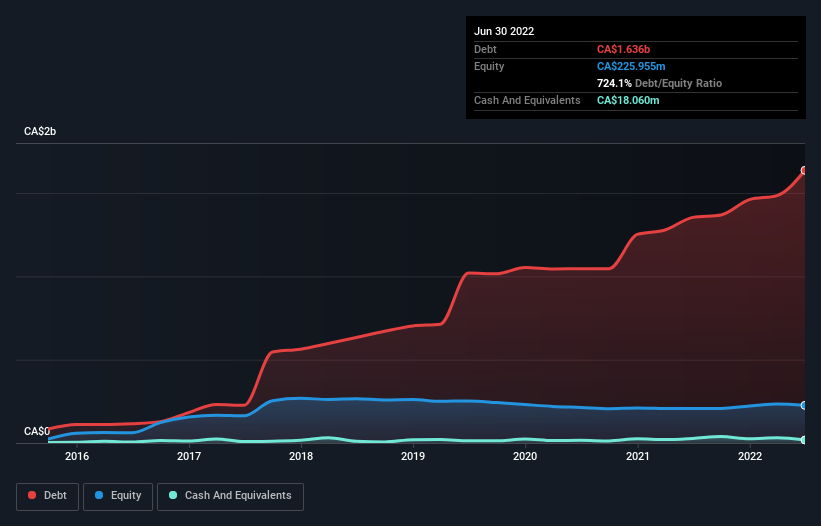This screenshot has height=526, width=821.
Task: Click the Debt row label in tooltip
Action: click(x=485, y=49)
